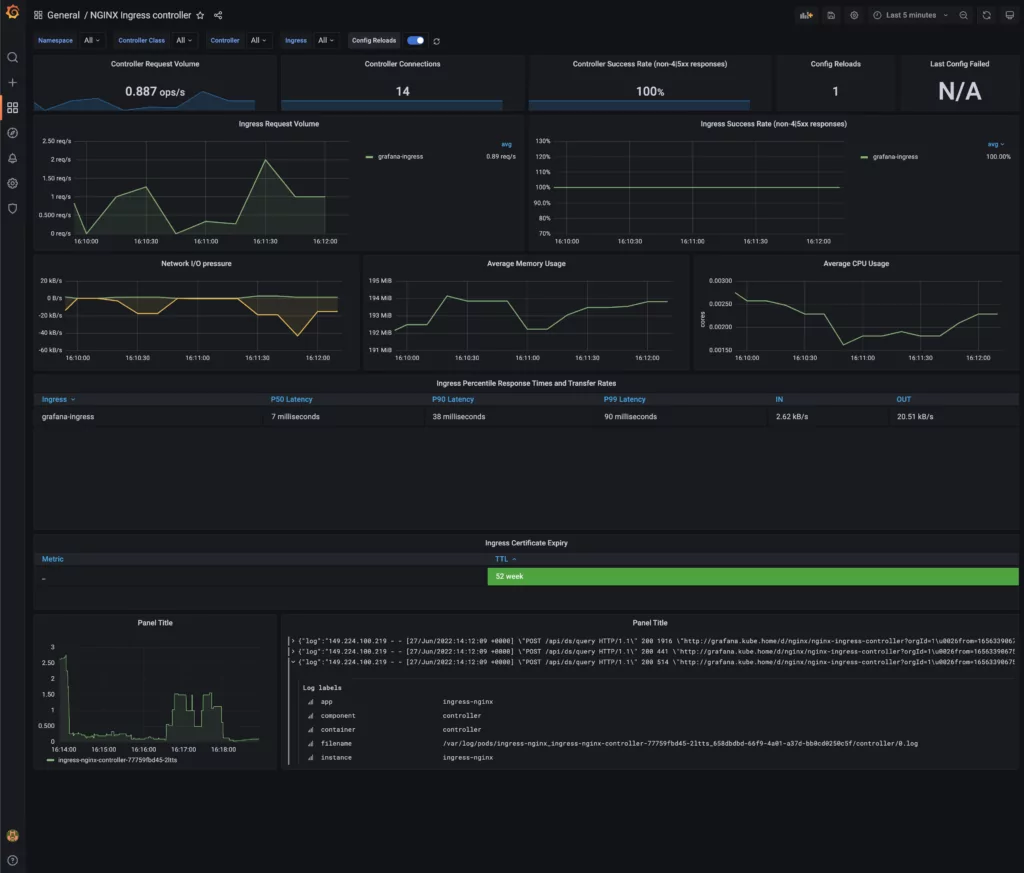
Task: Open the user avatar at sidebar bottom
Action: click(12, 835)
